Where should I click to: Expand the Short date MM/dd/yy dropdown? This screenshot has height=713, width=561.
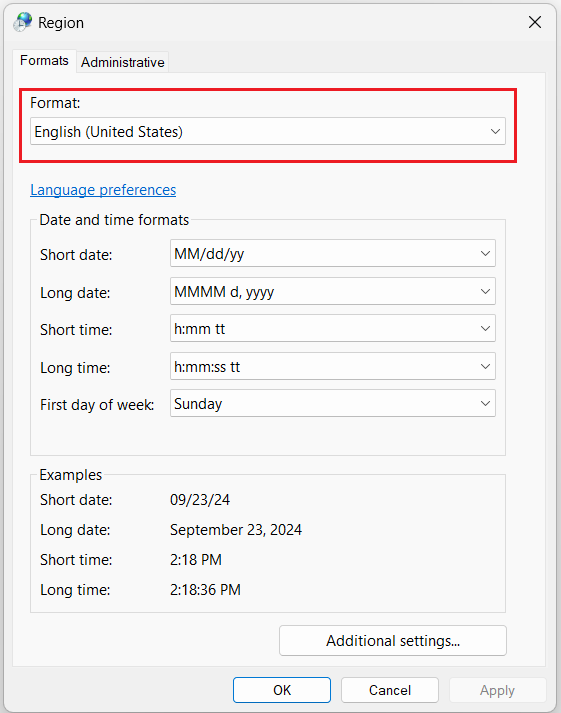click(x=333, y=253)
